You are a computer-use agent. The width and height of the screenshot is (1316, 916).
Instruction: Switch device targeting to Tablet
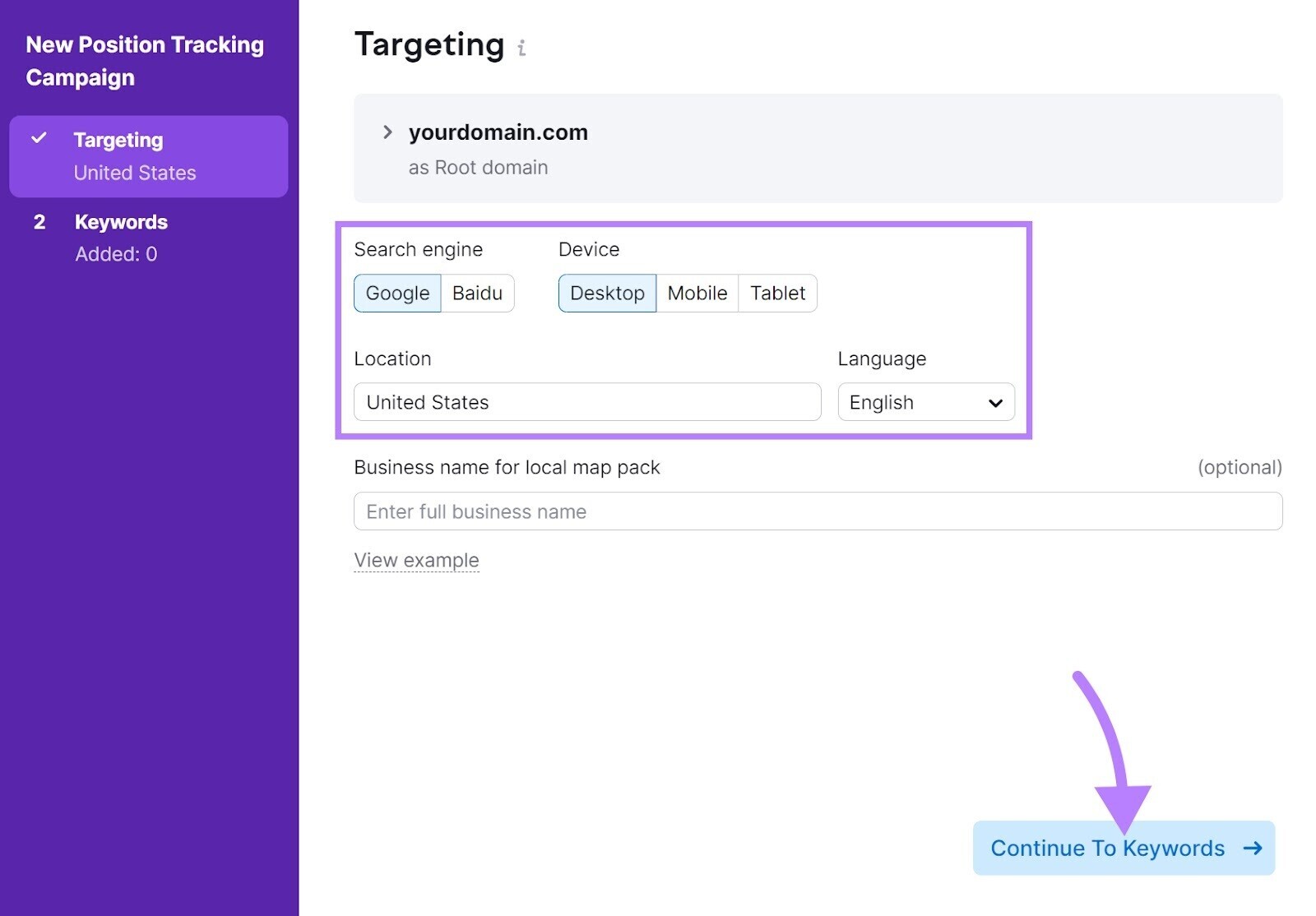click(776, 293)
